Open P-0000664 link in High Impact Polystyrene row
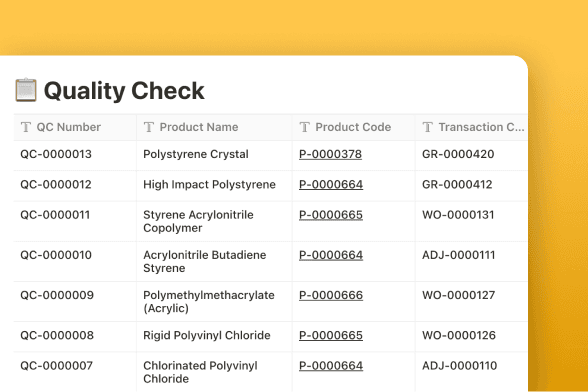This screenshot has width=588, height=392. 331,185
